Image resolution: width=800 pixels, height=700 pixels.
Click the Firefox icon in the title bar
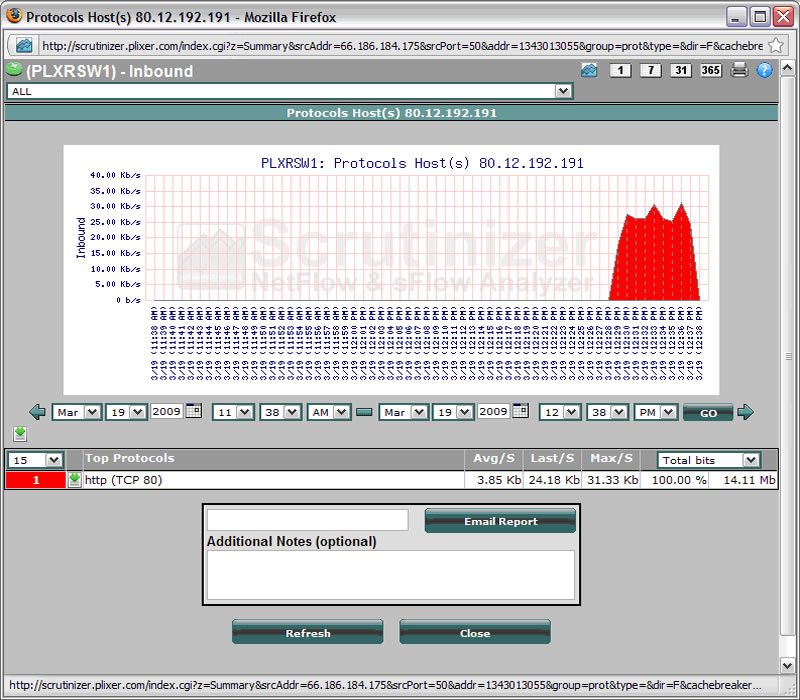tap(14, 16)
